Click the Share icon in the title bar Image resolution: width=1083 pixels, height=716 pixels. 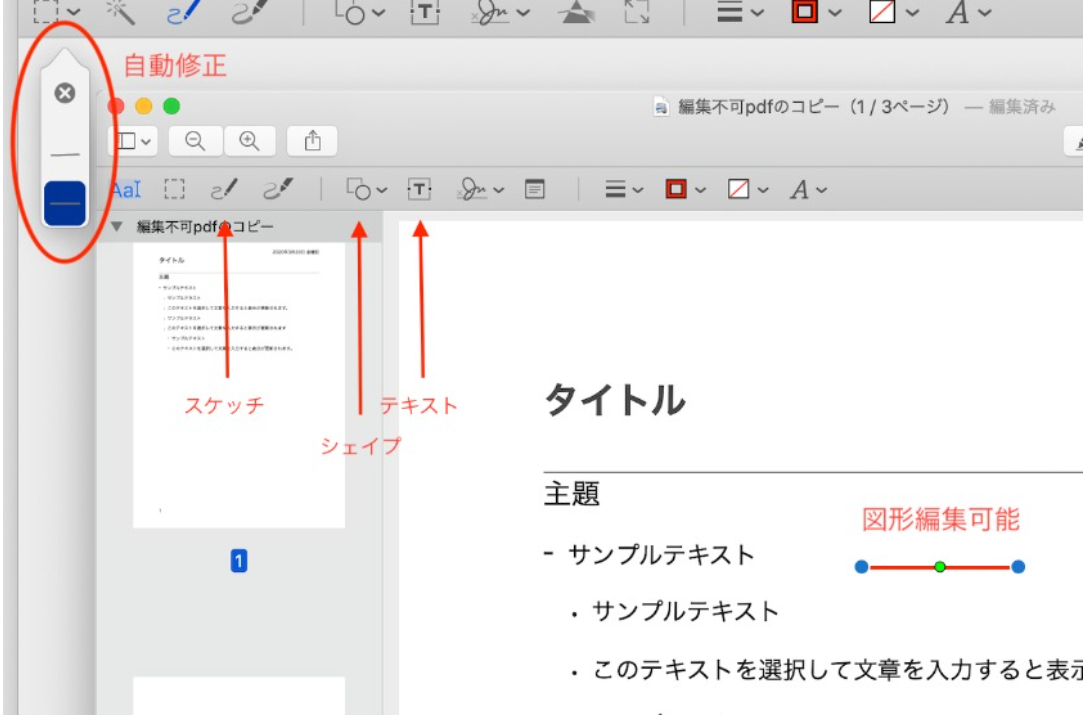pos(313,140)
